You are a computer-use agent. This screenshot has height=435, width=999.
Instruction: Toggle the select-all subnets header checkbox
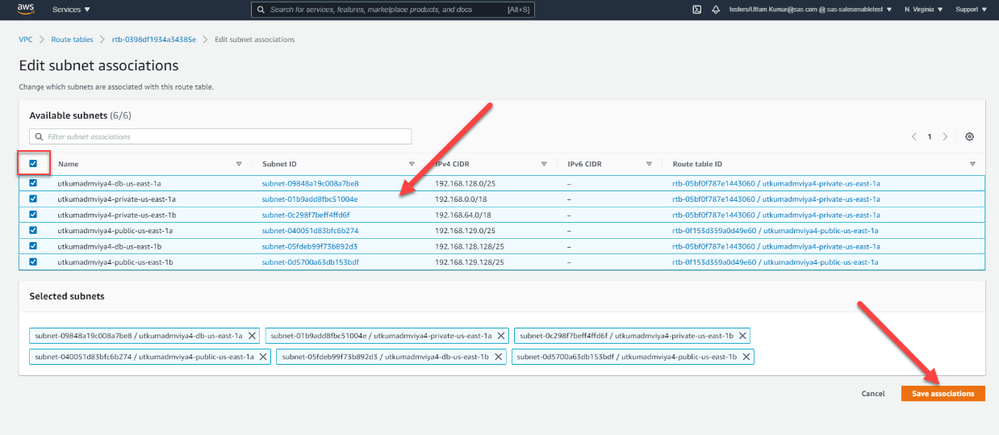click(33, 164)
